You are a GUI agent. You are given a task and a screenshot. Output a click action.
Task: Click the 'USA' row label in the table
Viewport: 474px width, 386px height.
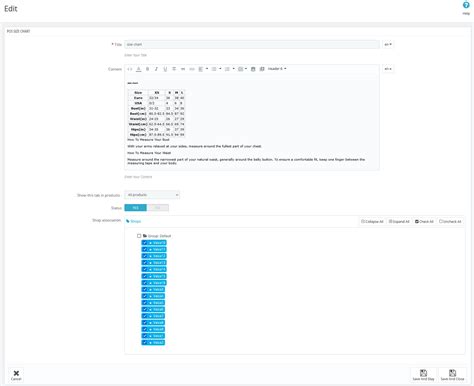138,103
